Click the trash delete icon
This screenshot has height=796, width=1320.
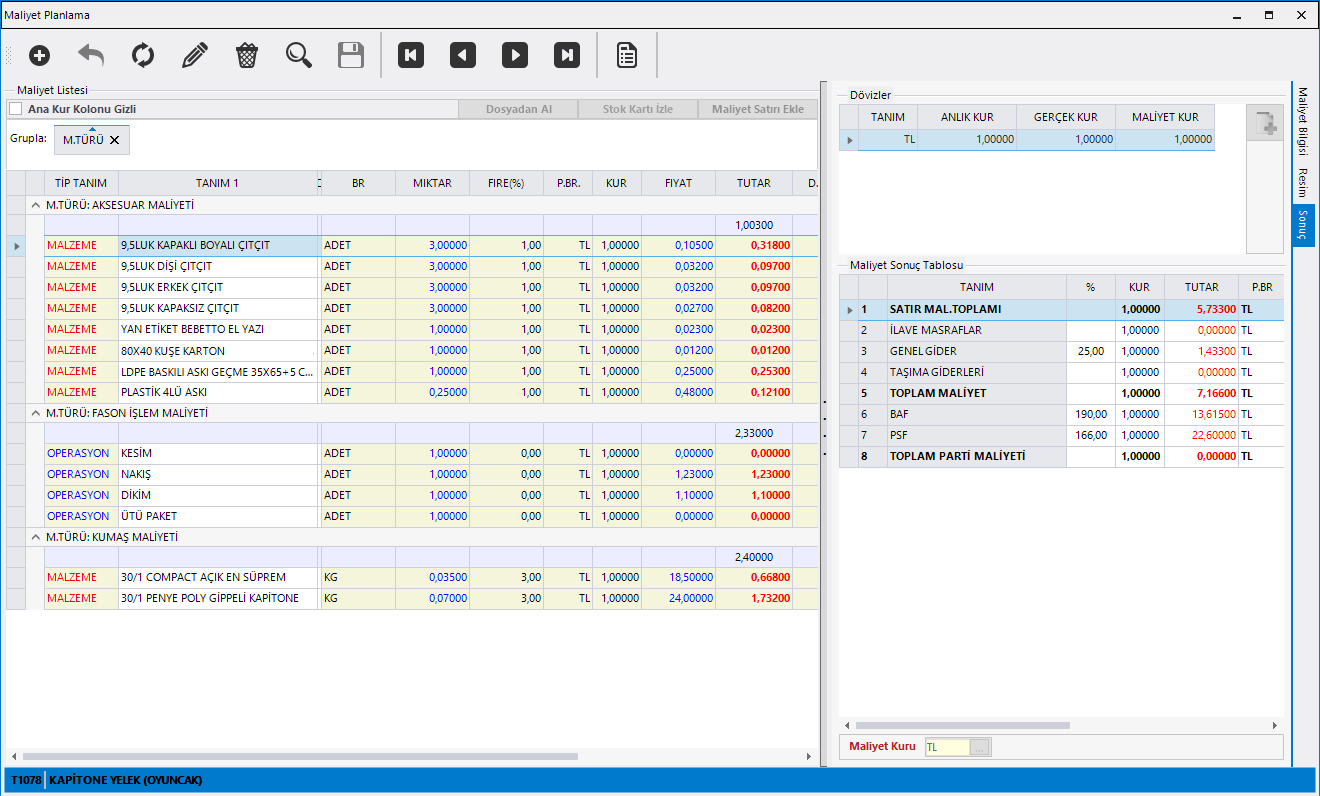point(247,55)
